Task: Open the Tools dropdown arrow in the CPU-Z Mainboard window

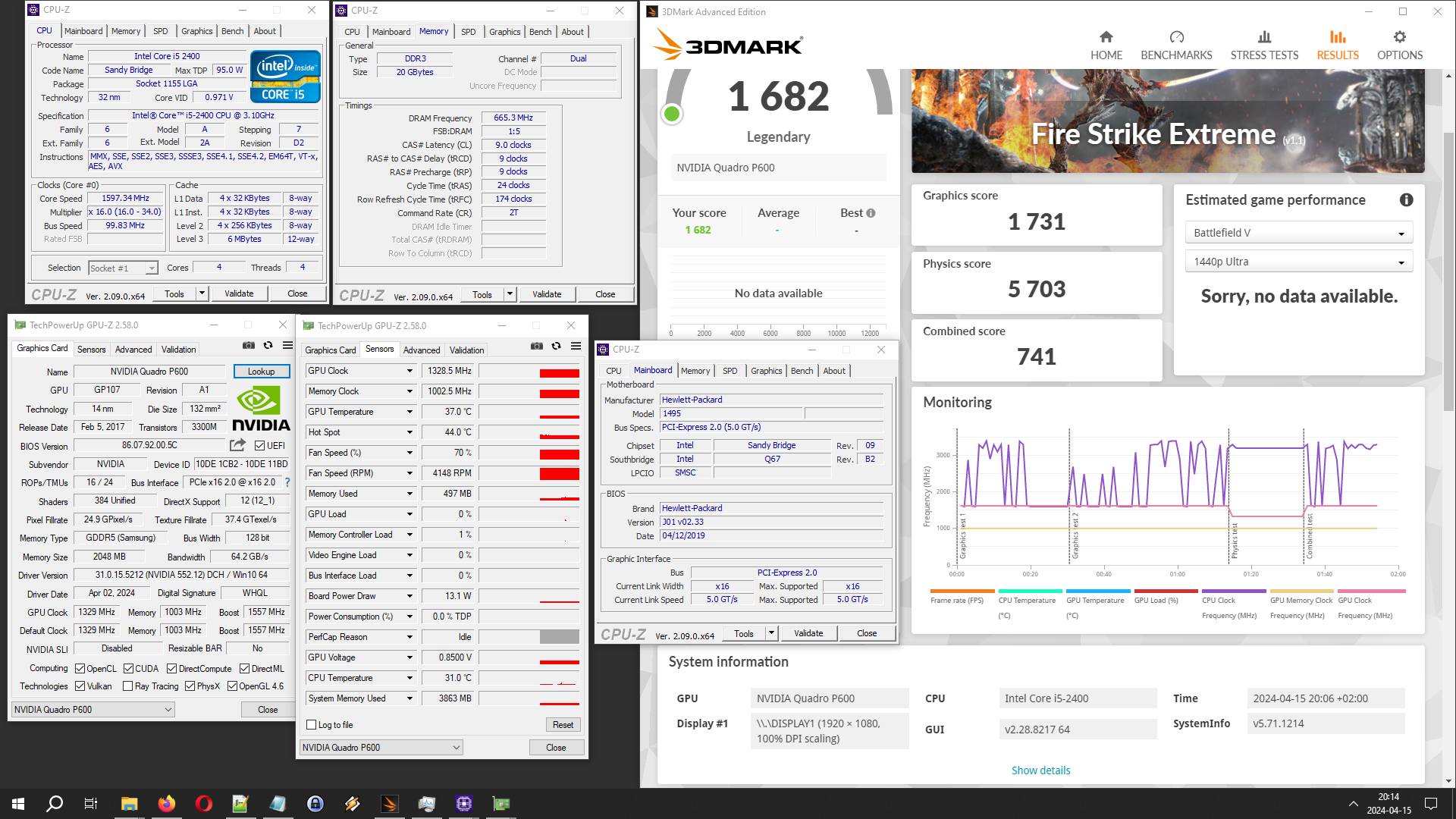Action: coord(772,633)
